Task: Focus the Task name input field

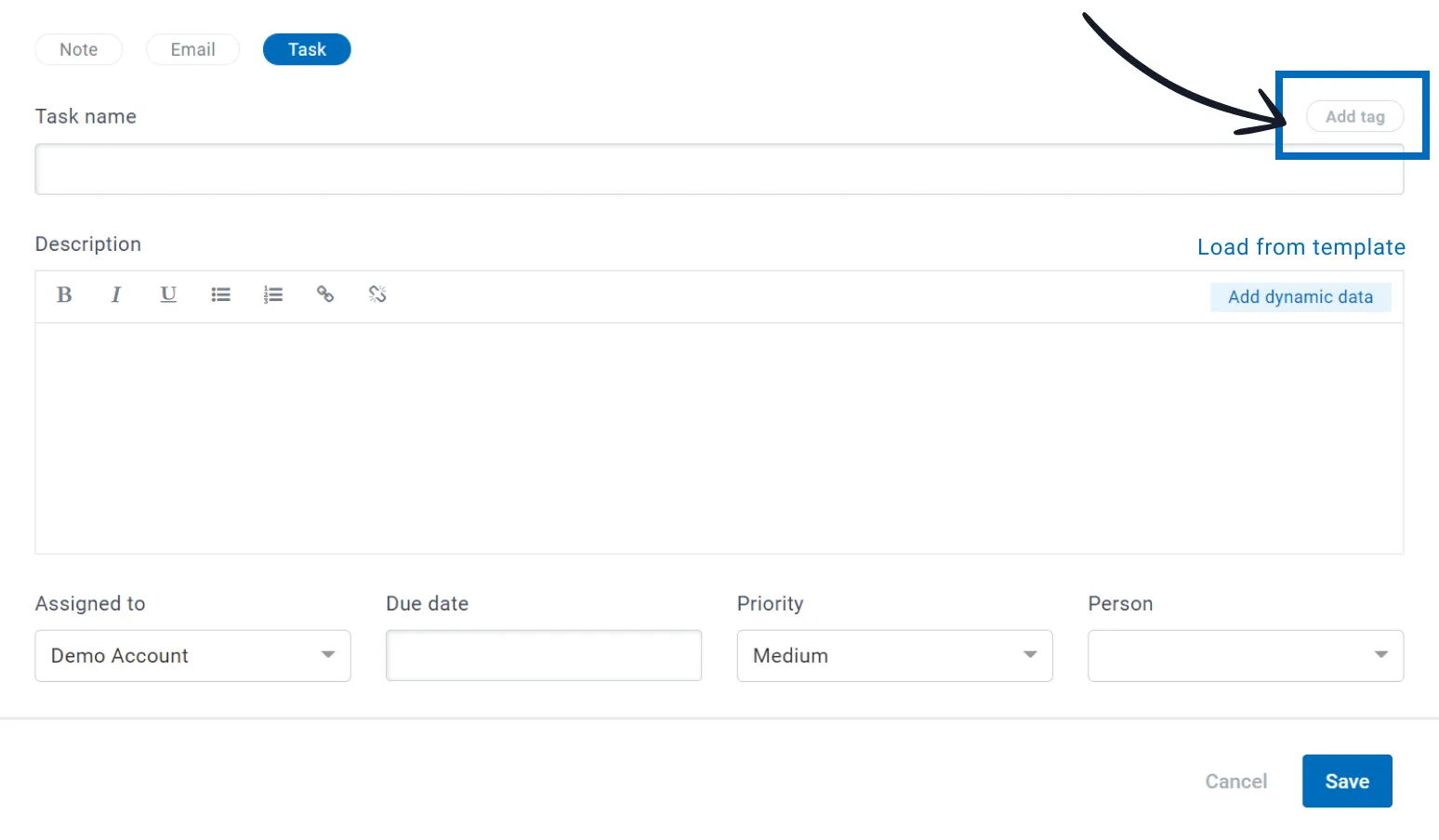Action: [719, 169]
